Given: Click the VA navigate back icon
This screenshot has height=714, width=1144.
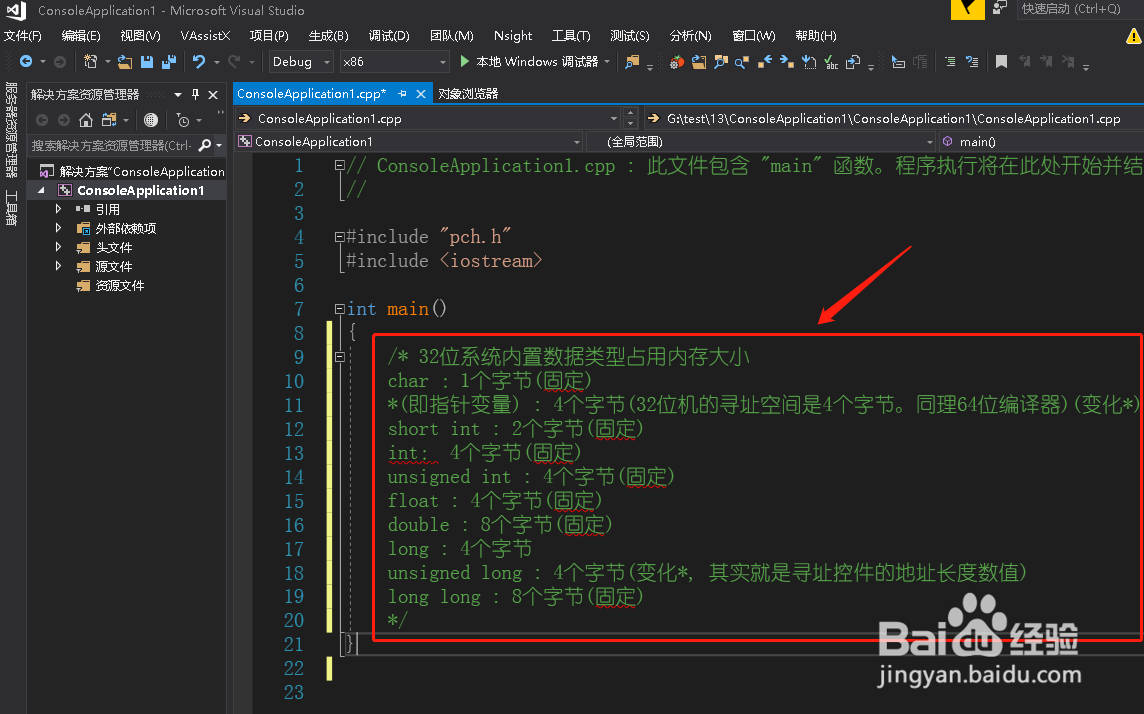Looking at the screenshot, I should click(x=765, y=62).
